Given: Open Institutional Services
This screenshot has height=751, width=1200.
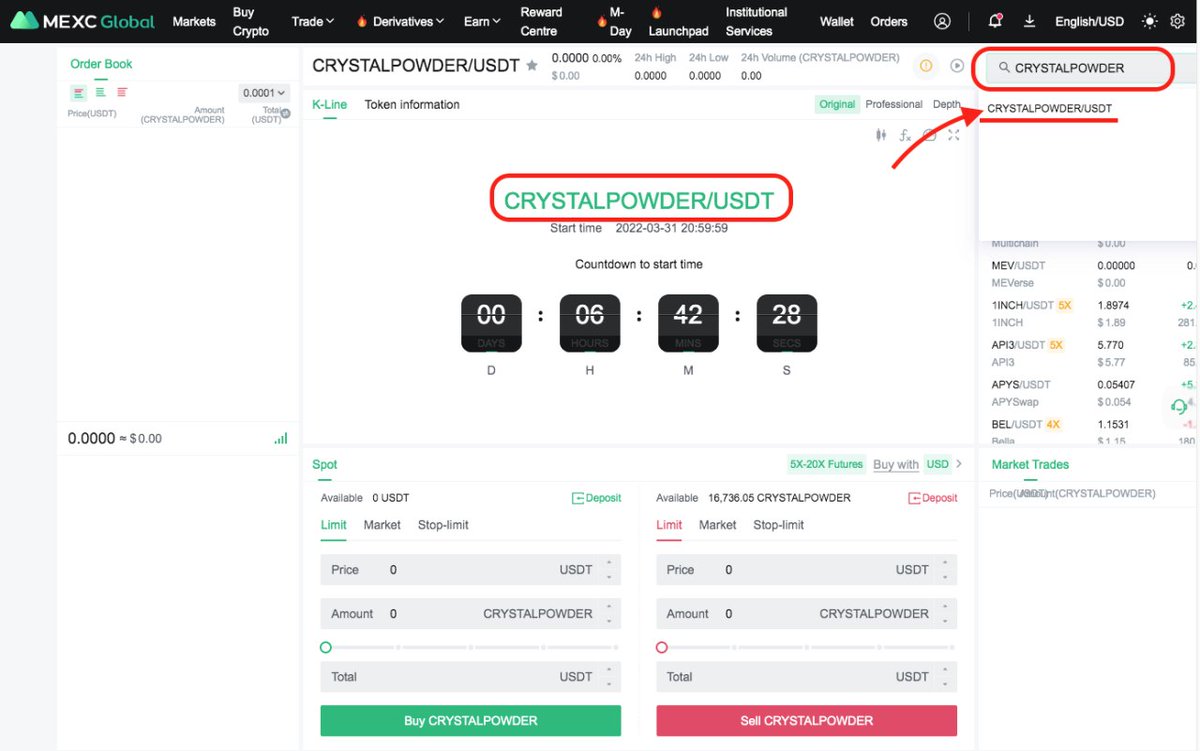Looking at the screenshot, I should click(x=757, y=21).
